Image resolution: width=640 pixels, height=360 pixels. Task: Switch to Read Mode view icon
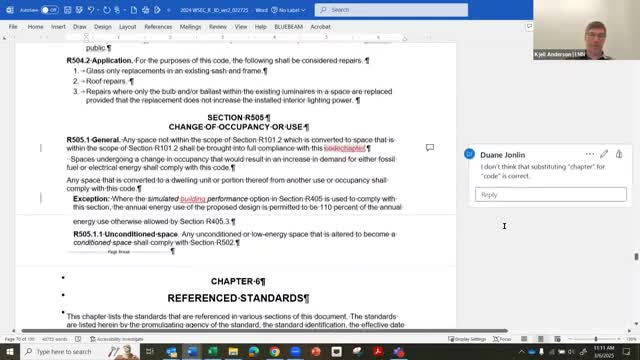point(524,339)
